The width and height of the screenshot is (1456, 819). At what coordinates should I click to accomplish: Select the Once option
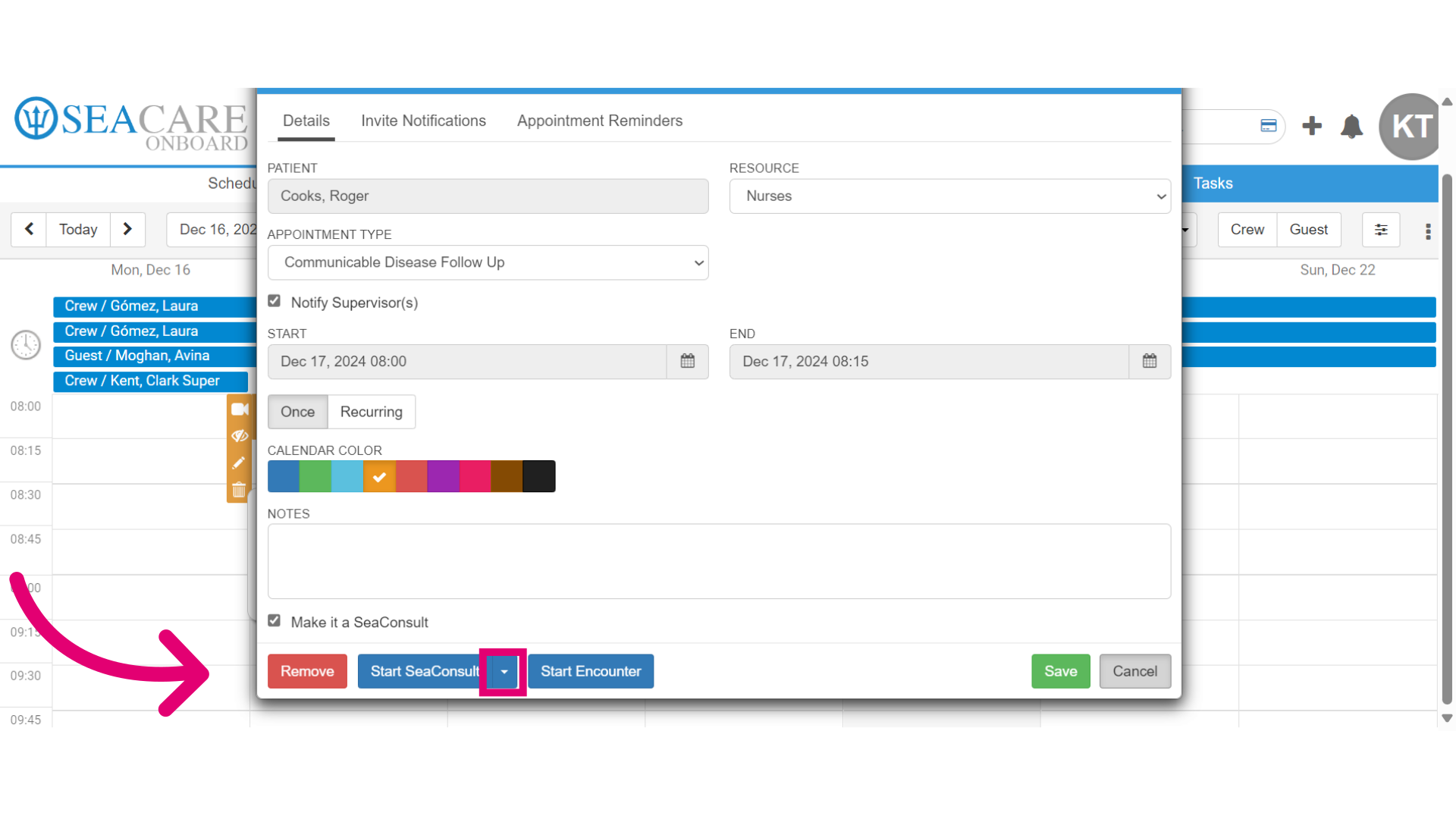[x=297, y=412]
